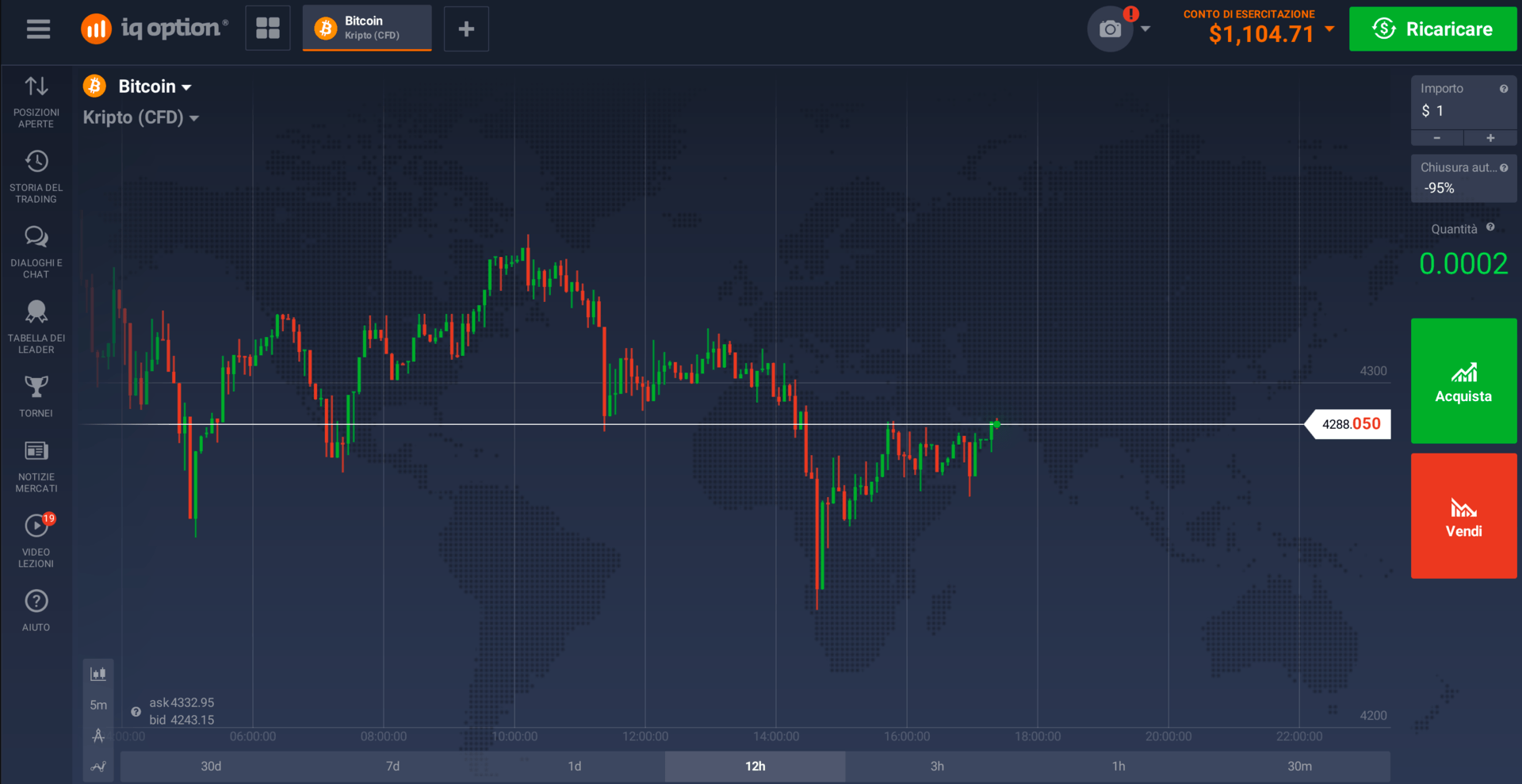Screen dimensions: 1522x784
Task: Increase the amount with the plus stepper
Action: [1490, 138]
